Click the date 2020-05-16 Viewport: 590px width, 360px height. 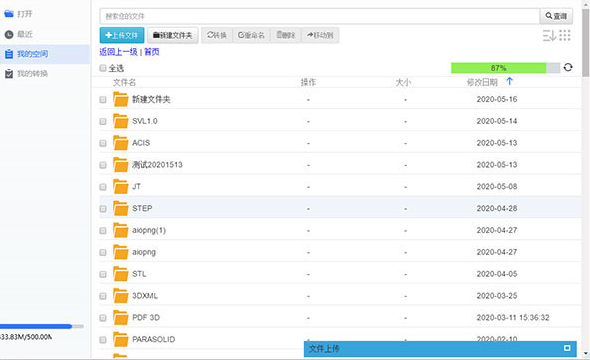pos(497,99)
